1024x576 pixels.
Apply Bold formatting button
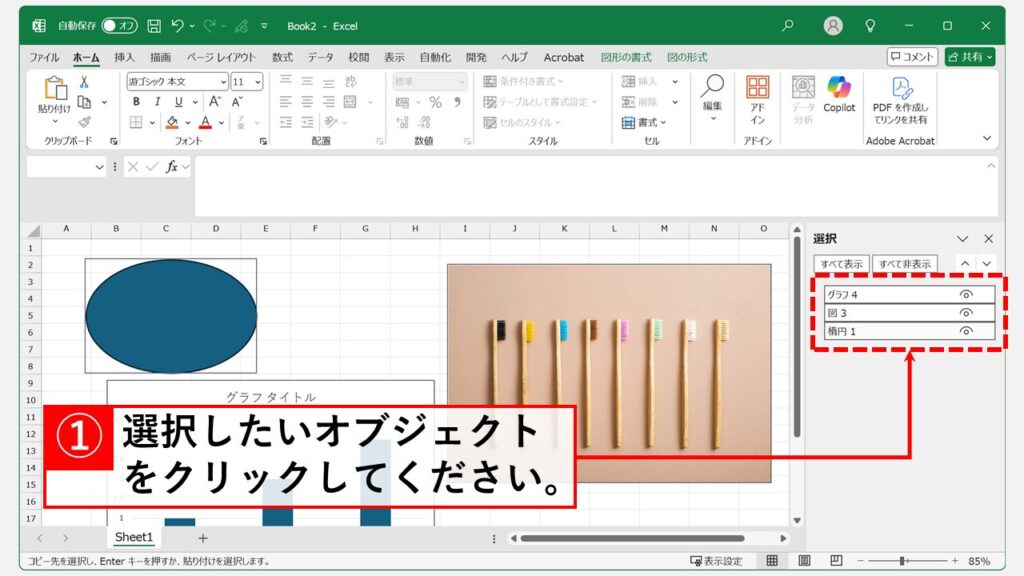[133, 102]
